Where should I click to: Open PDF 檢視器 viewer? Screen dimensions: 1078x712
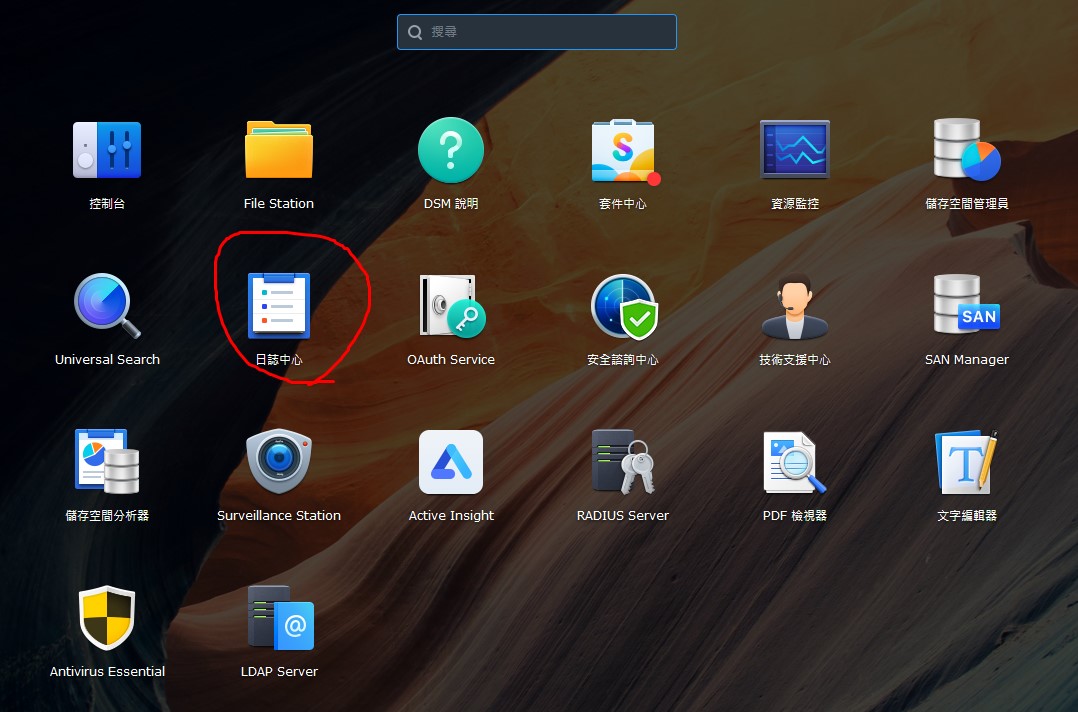tap(795, 463)
